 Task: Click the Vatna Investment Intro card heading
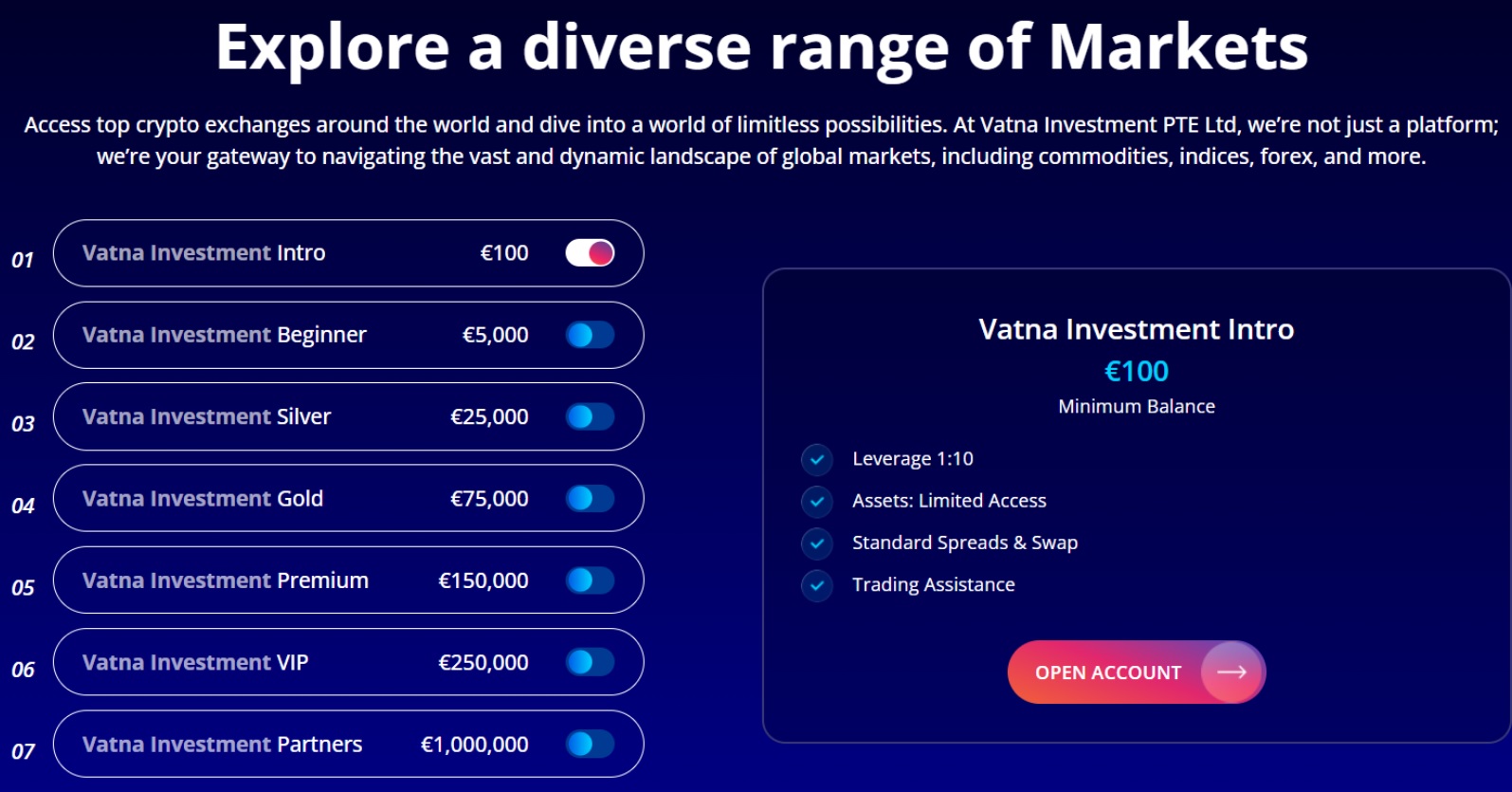click(1137, 329)
